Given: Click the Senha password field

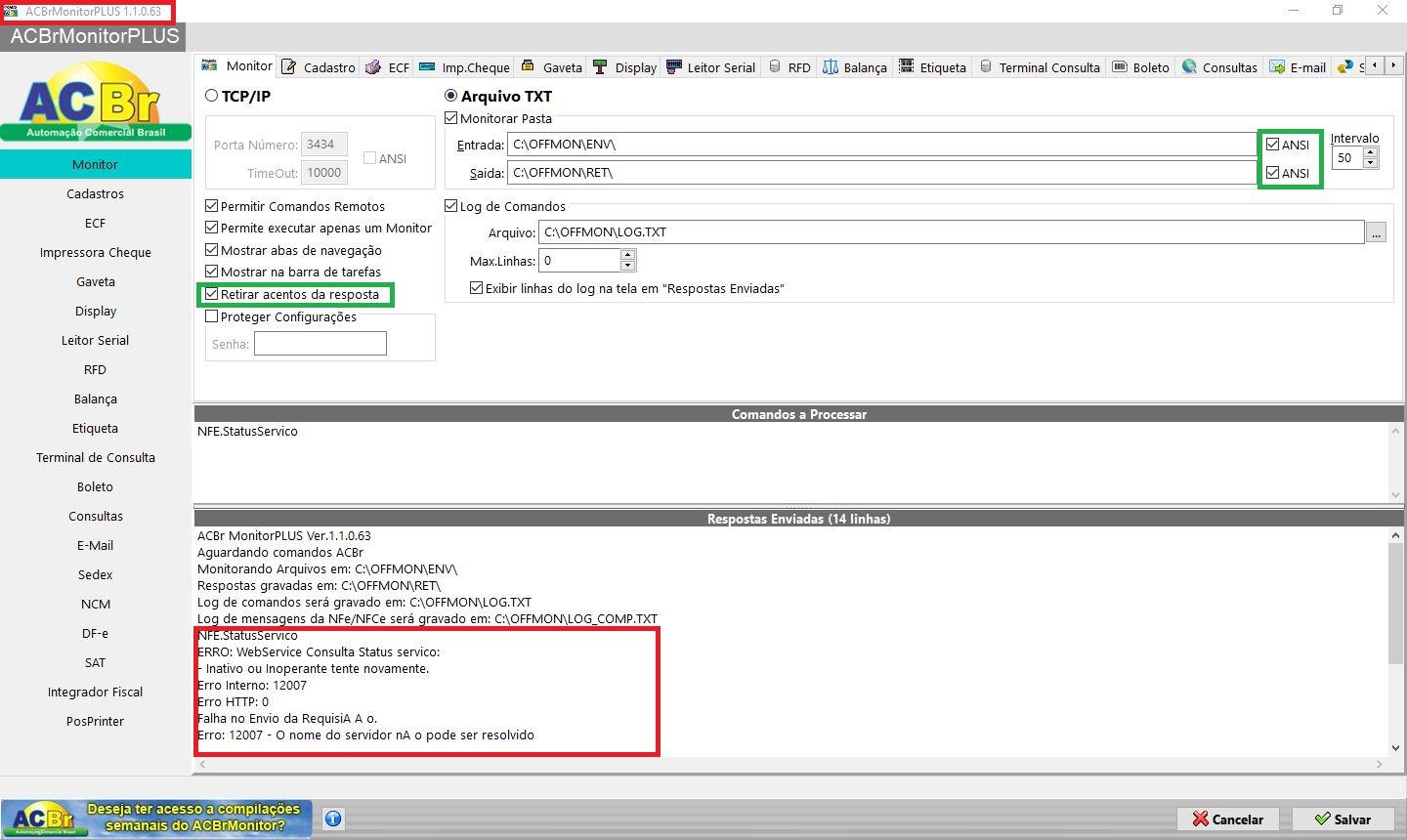Looking at the screenshot, I should (320, 344).
